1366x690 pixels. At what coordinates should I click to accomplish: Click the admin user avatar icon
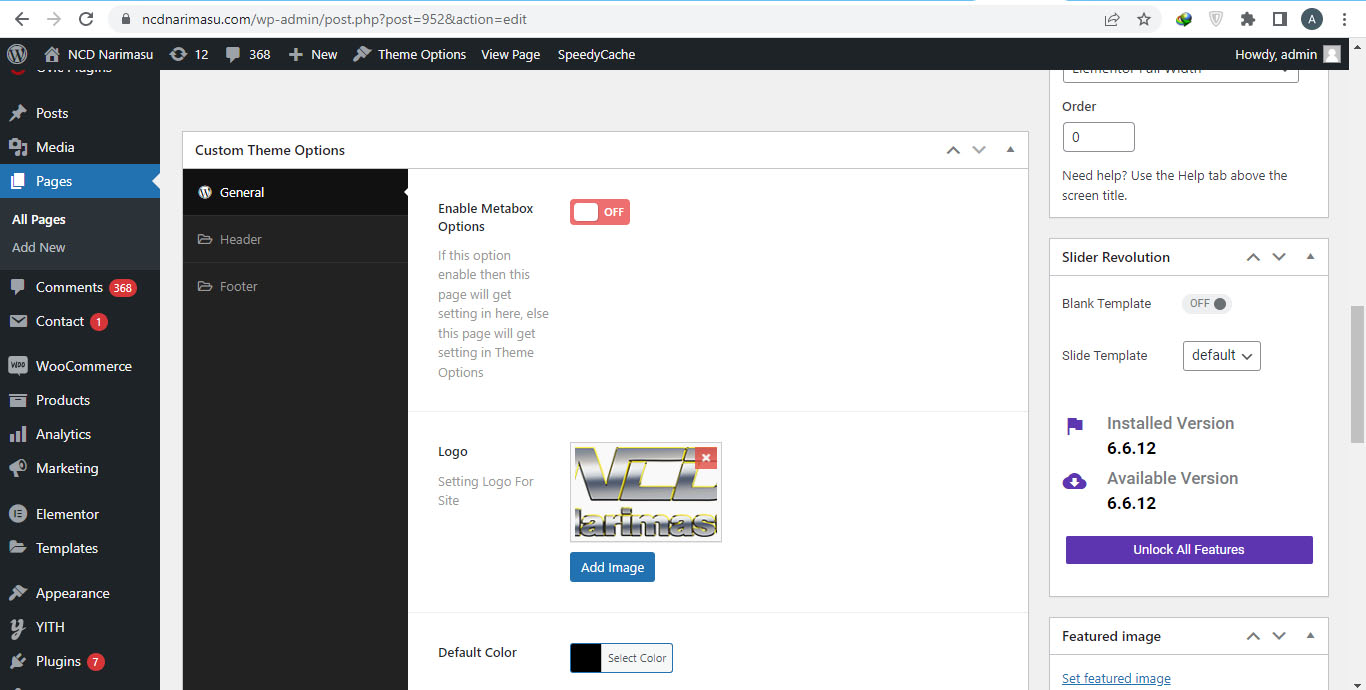(x=1331, y=54)
